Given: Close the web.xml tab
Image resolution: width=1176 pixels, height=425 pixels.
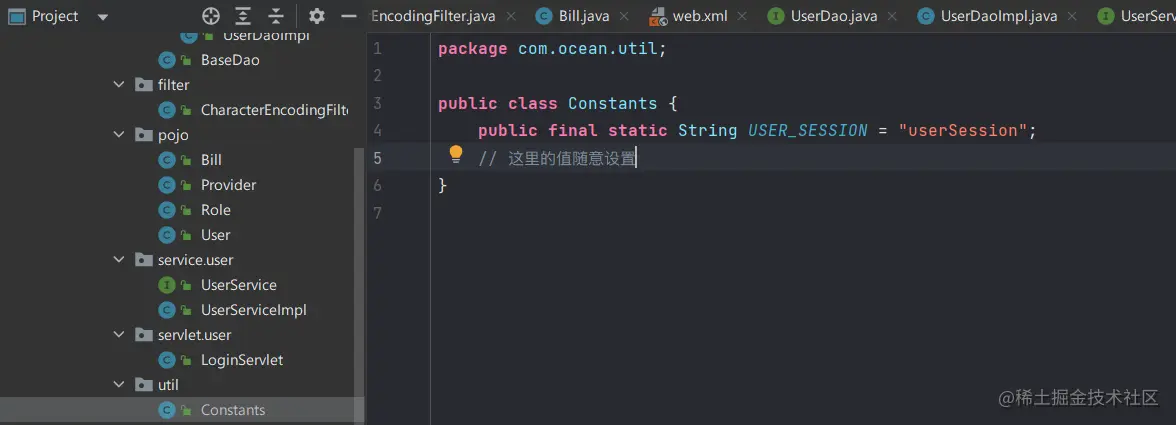Looking at the screenshot, I should pyautogui.click(x=742, y=16).
